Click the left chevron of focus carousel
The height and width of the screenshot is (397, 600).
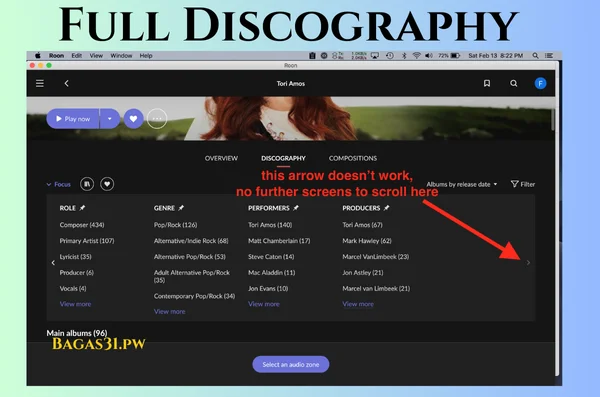(53, 263)
